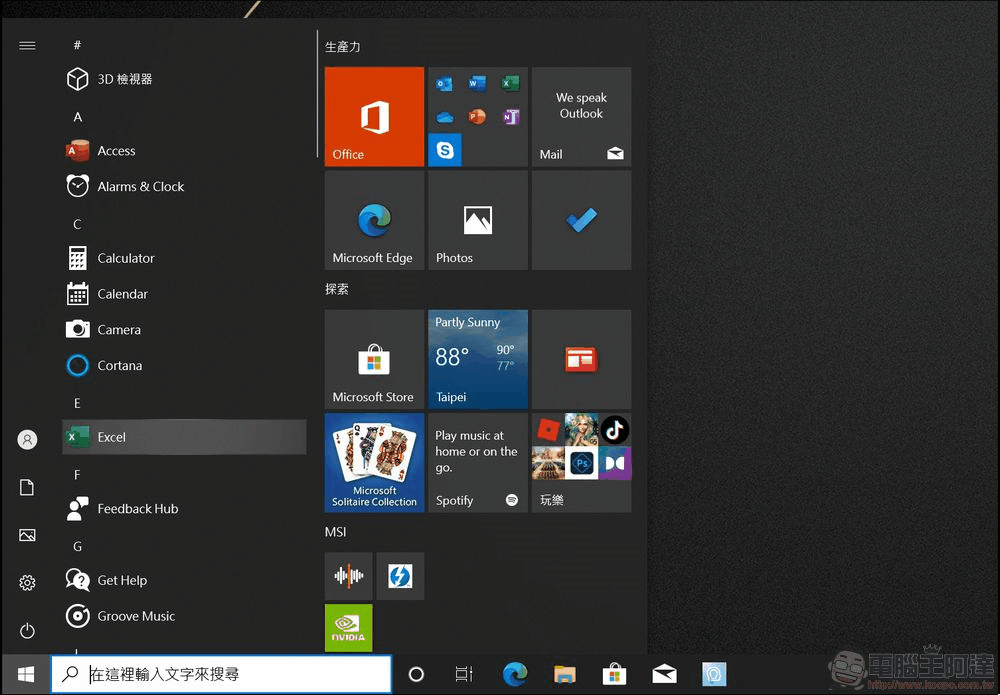Click the purple Dolby icon in the 玩樂 tile

(x=615, y=463)
